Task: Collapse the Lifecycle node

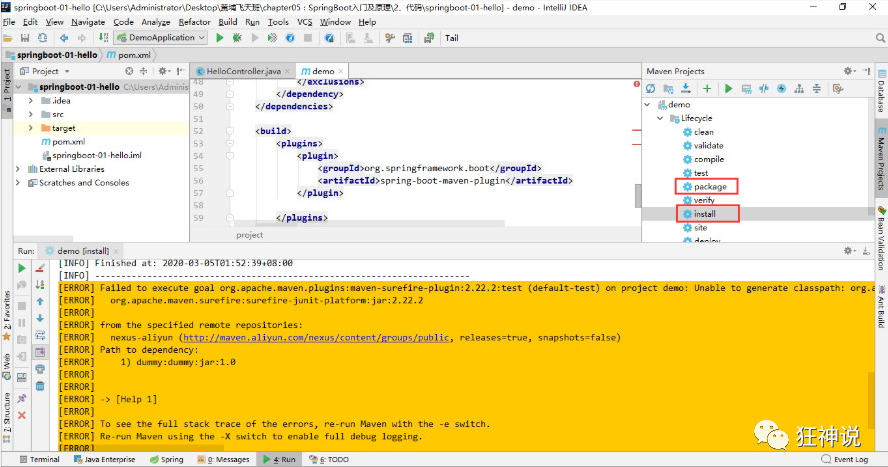Action: click(x=660, y=118)
